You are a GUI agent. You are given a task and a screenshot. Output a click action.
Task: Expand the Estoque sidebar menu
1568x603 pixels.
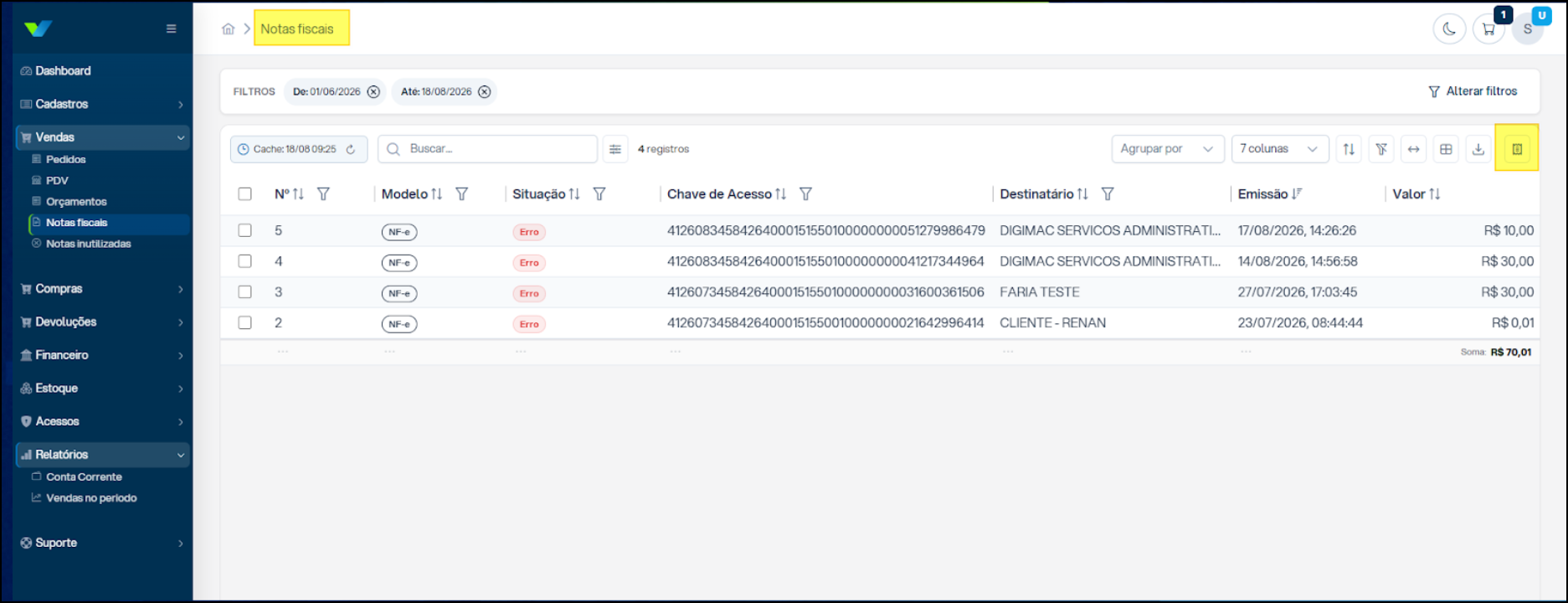click(103, 389)
